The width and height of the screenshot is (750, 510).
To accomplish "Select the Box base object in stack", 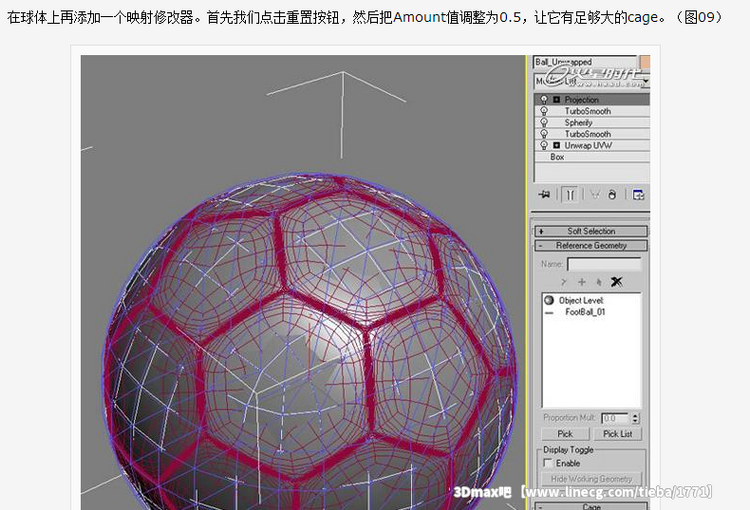I will pyautogui.click(x=592, y=157).
